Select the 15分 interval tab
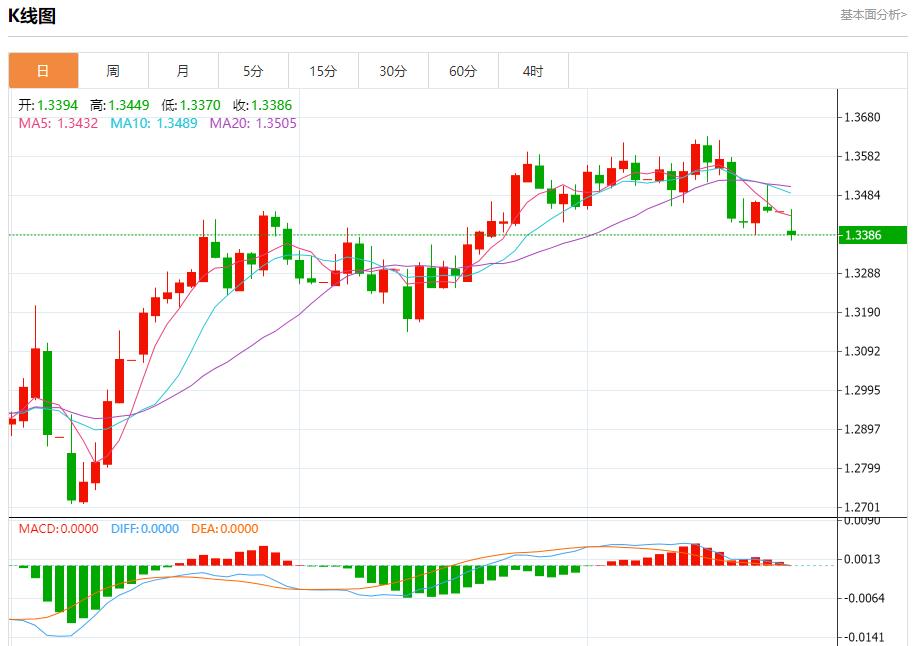Screen dimensions: 913x646 (x=323, y=71)
